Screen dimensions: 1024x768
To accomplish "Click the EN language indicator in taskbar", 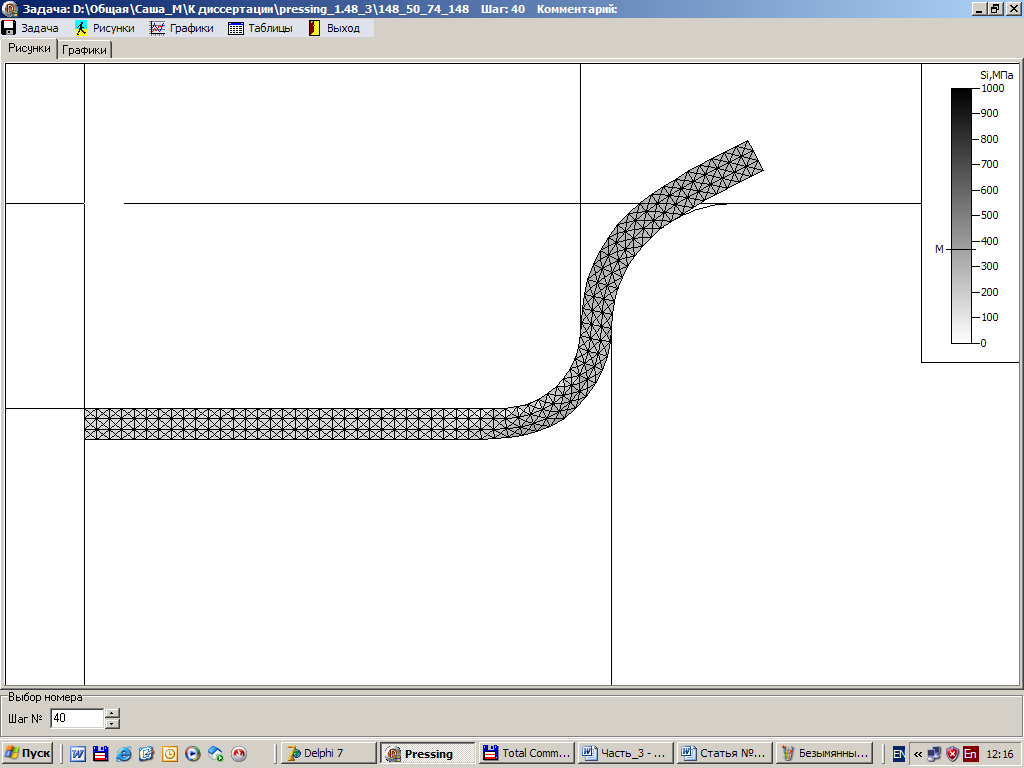I will coord(898,754).
